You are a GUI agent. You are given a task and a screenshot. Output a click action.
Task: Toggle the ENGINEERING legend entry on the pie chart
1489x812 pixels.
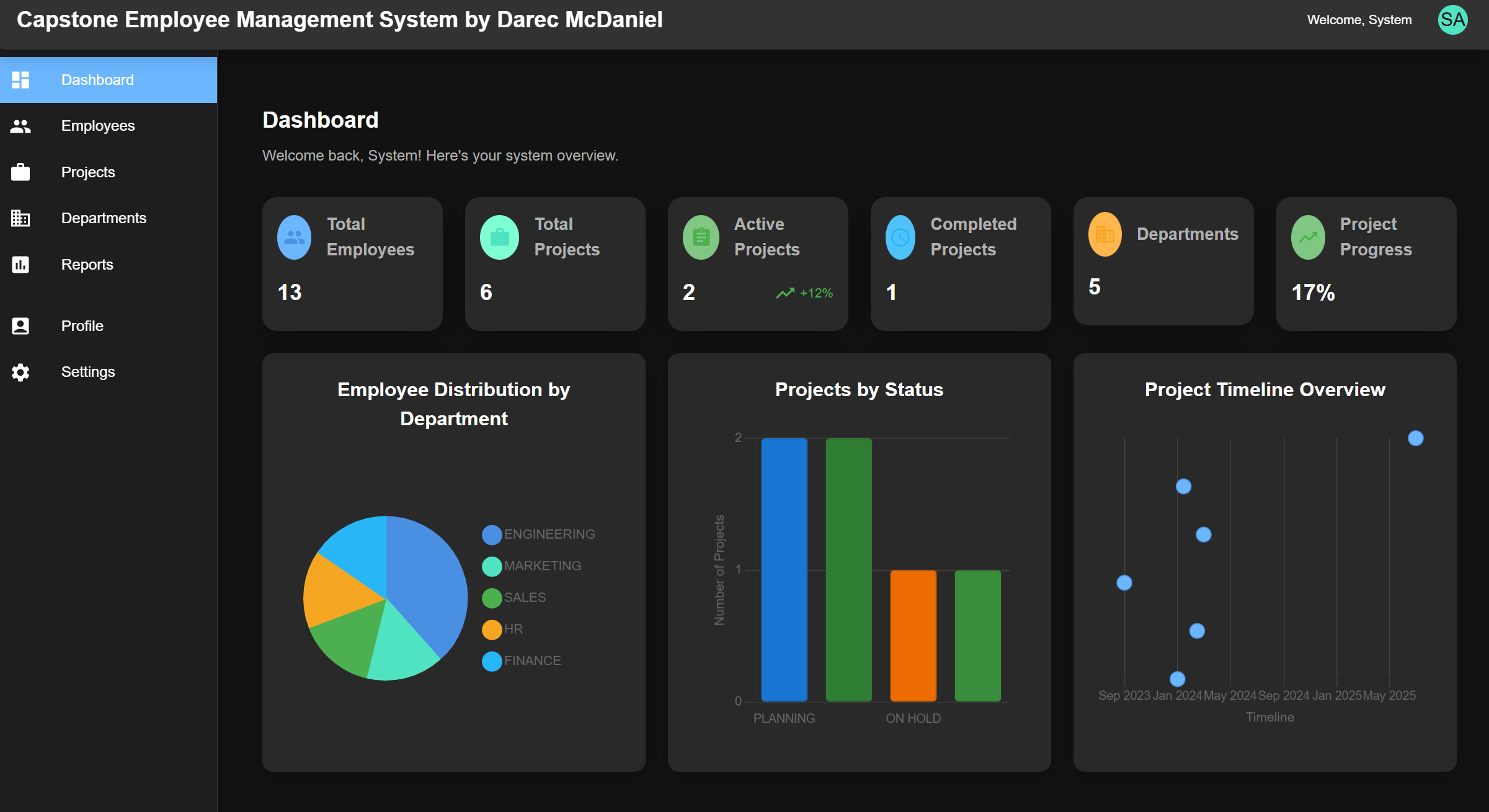(538, 534)
